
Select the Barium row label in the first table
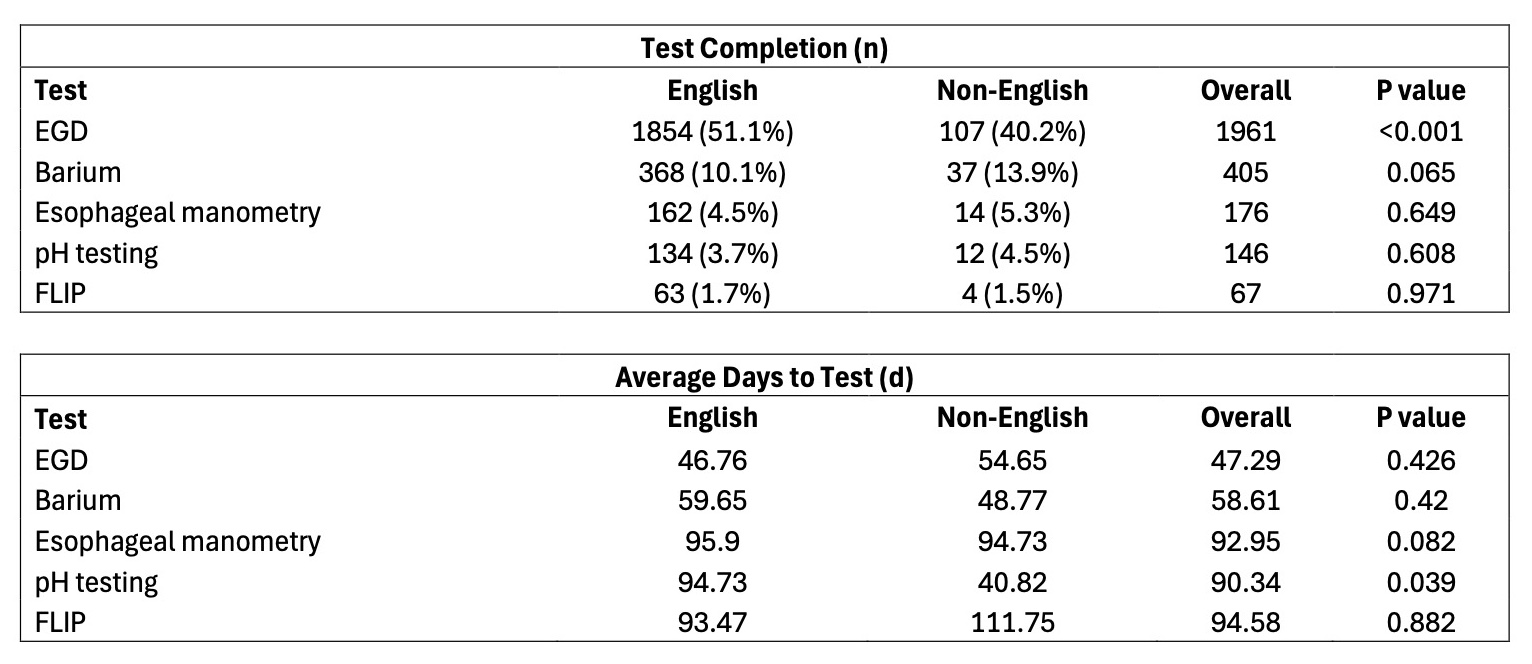coord(78,172)
